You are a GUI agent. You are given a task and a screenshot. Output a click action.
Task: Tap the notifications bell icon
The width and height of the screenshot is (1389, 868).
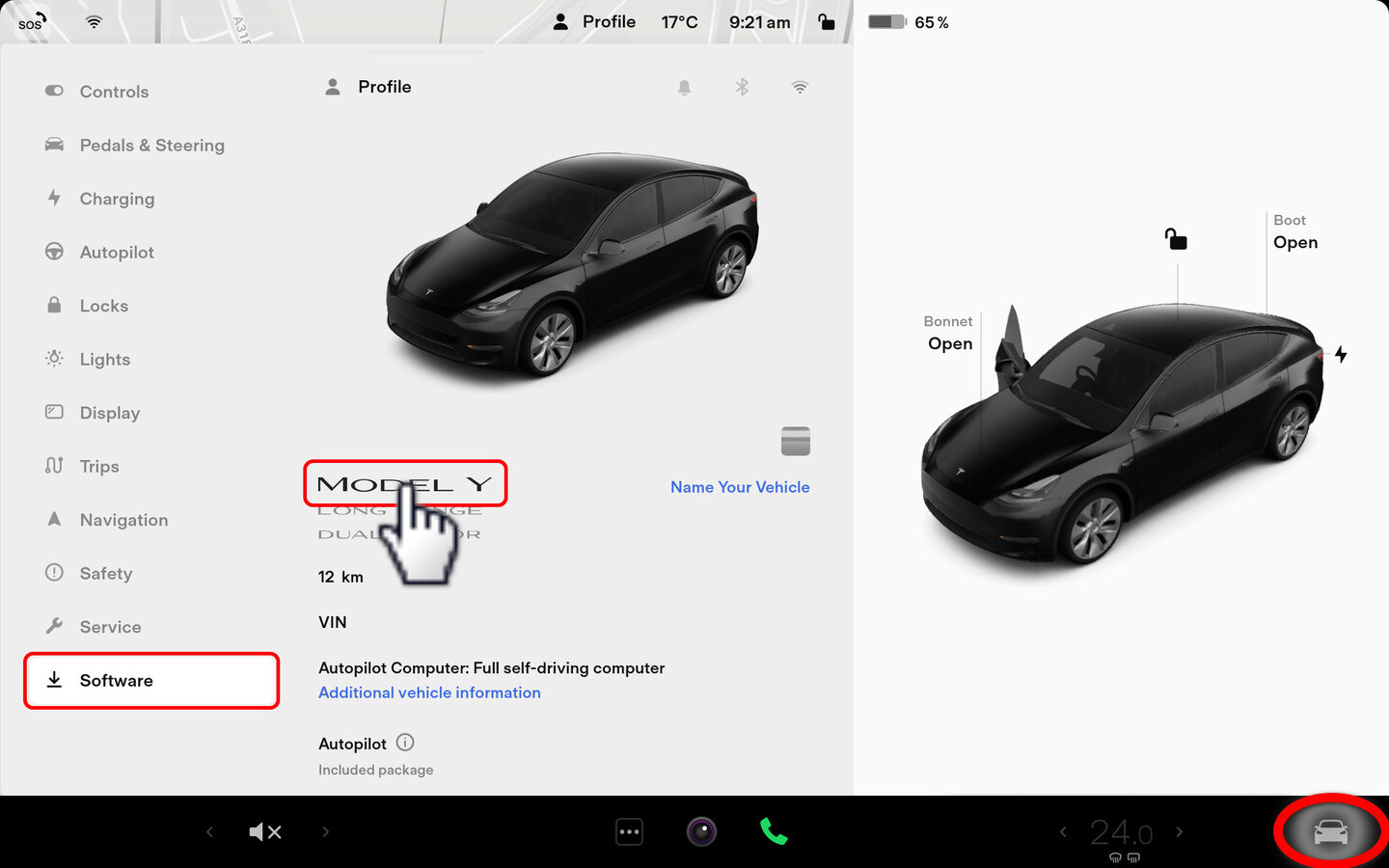[x=684, y=88]
